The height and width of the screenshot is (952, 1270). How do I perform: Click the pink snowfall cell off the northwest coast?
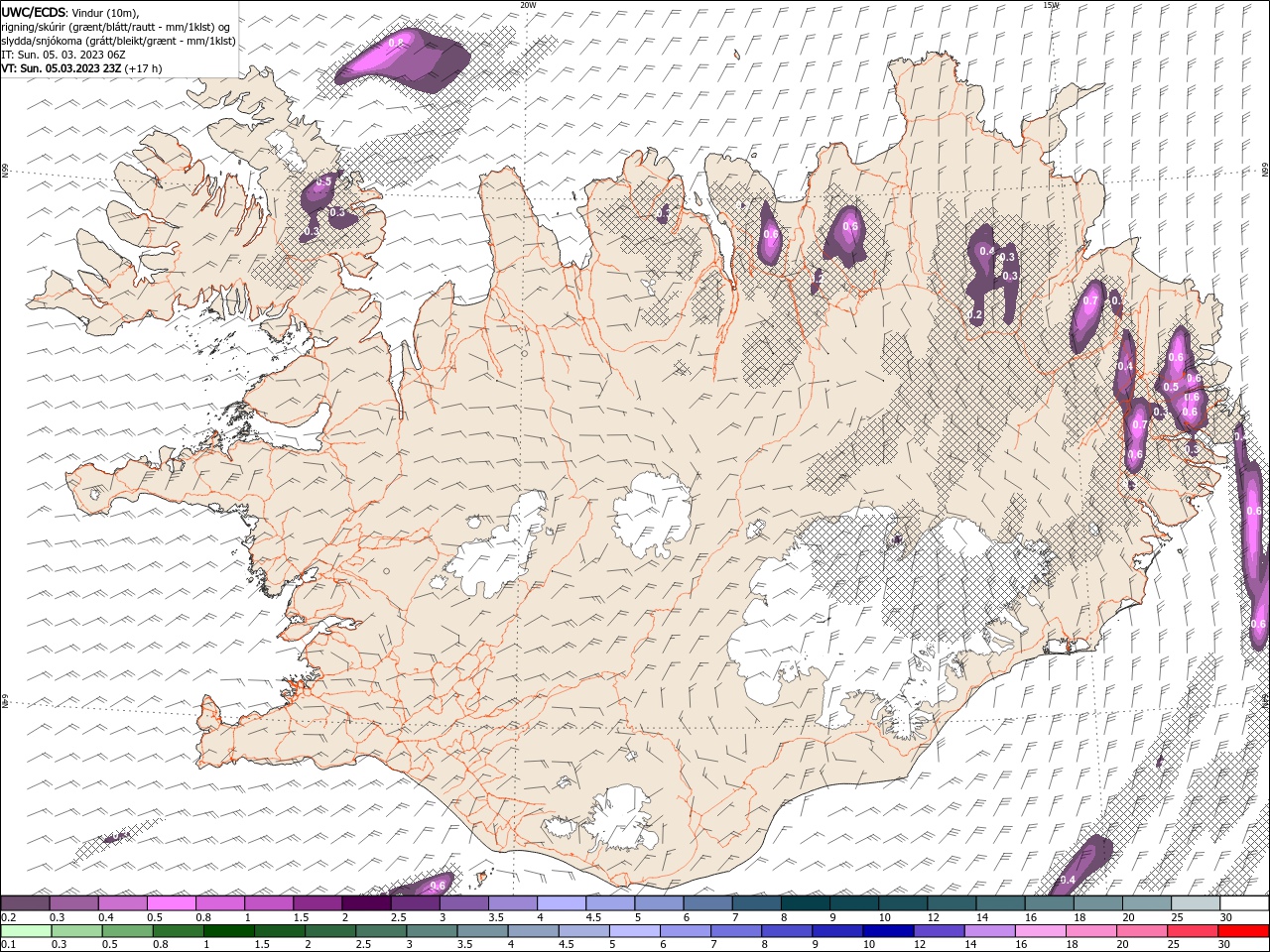click(402, 59)
